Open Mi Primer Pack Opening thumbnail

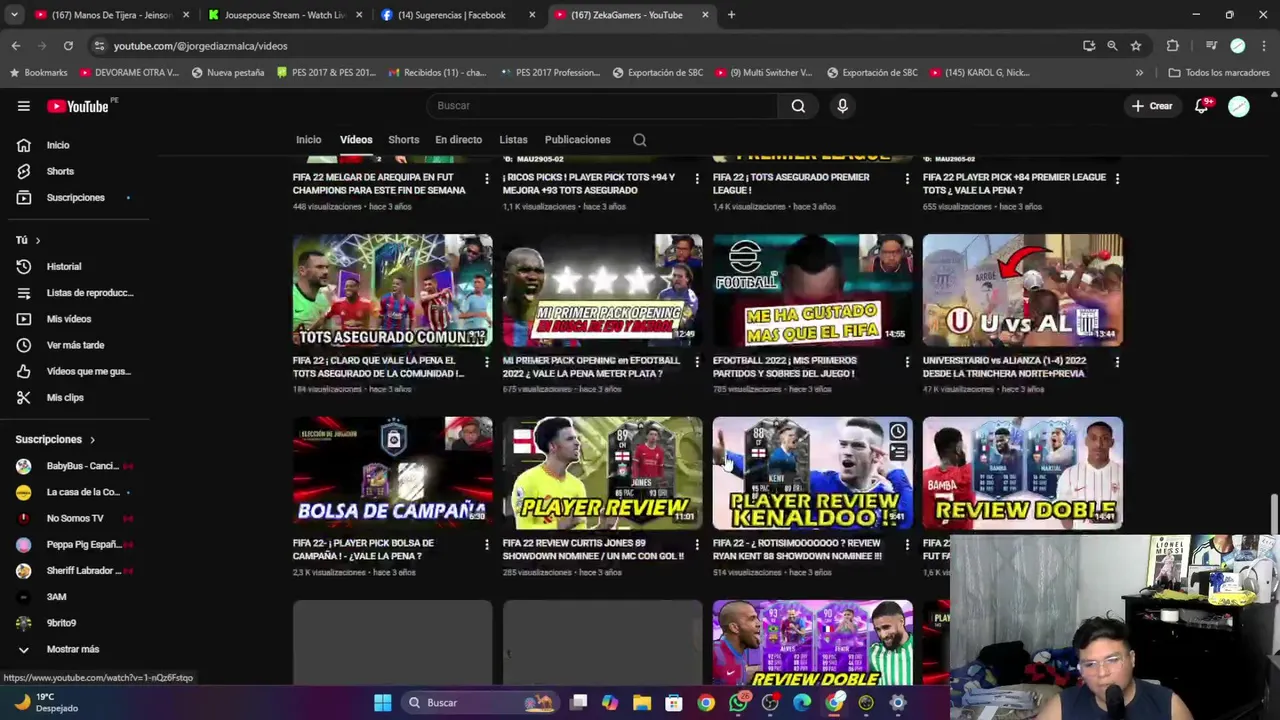point(602,290)
